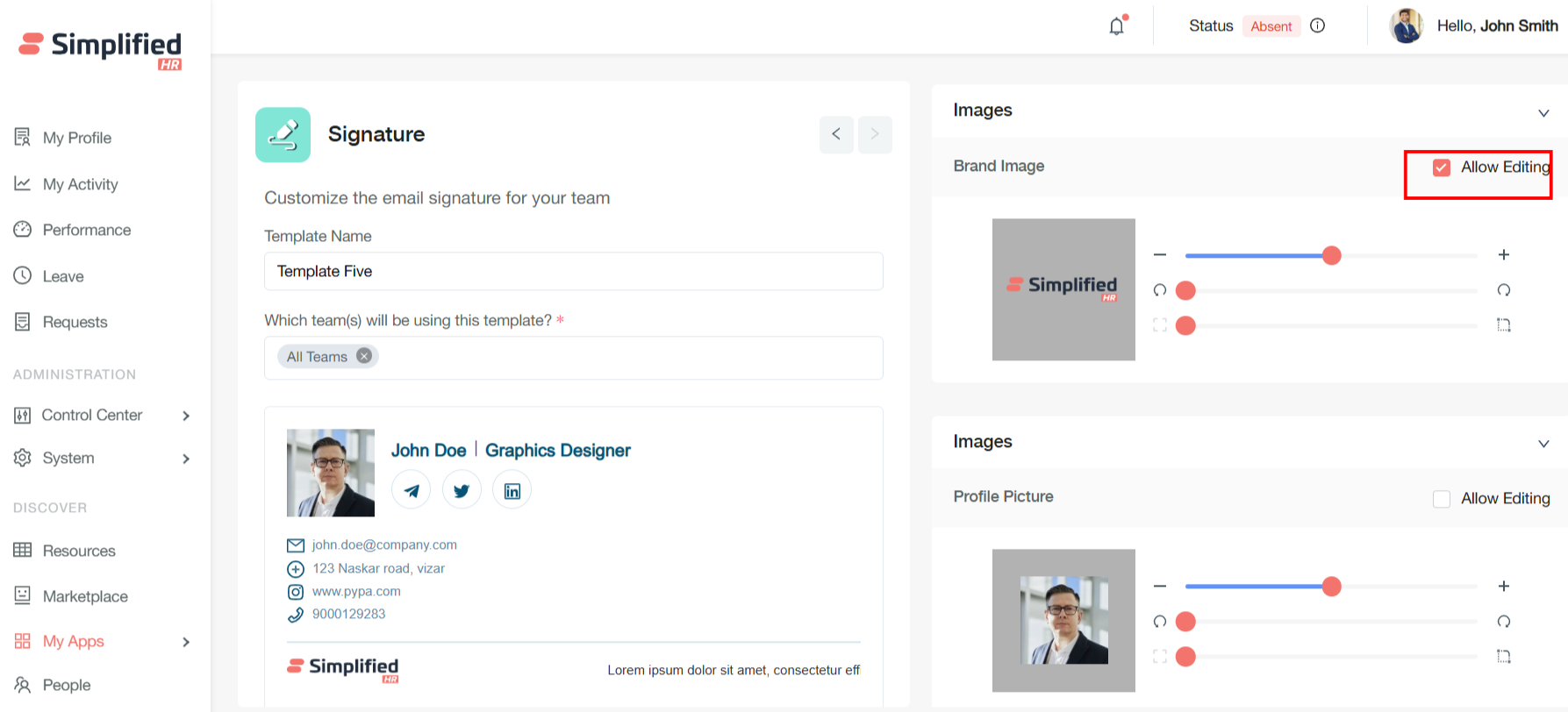Viewport: 1568px width, 712px height.
Task: Click the Twitter icon in signature preview
Action: coord(462,490)
